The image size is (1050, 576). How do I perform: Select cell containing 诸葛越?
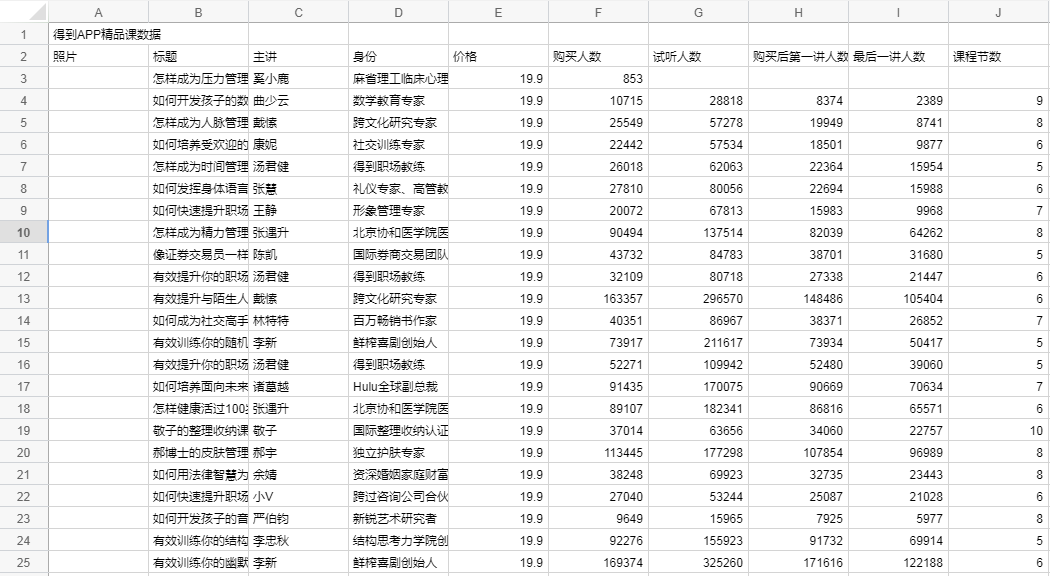click(298, 386)
